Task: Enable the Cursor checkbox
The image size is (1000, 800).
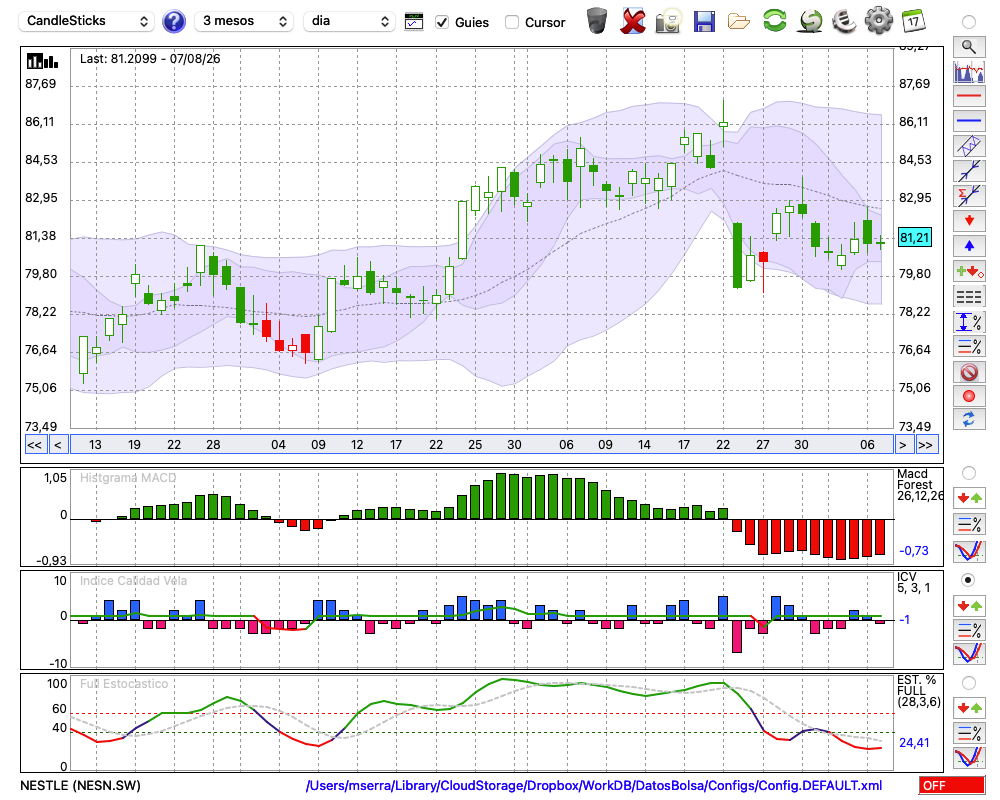Action: pos(511,22)
